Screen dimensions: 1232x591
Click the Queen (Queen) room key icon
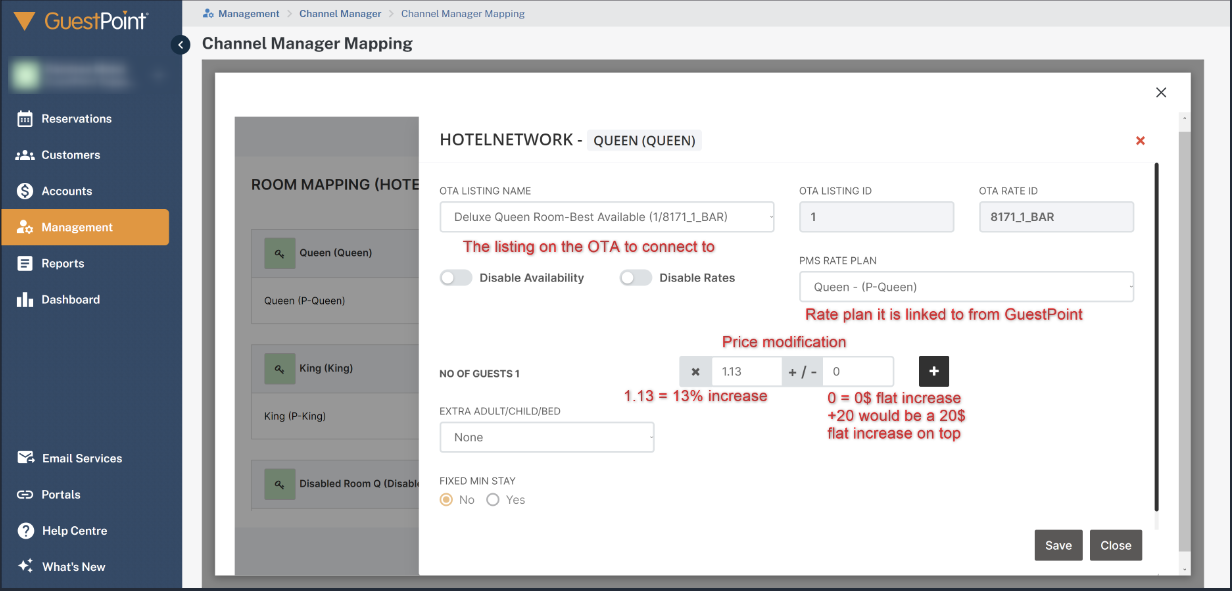pos(278,253)
